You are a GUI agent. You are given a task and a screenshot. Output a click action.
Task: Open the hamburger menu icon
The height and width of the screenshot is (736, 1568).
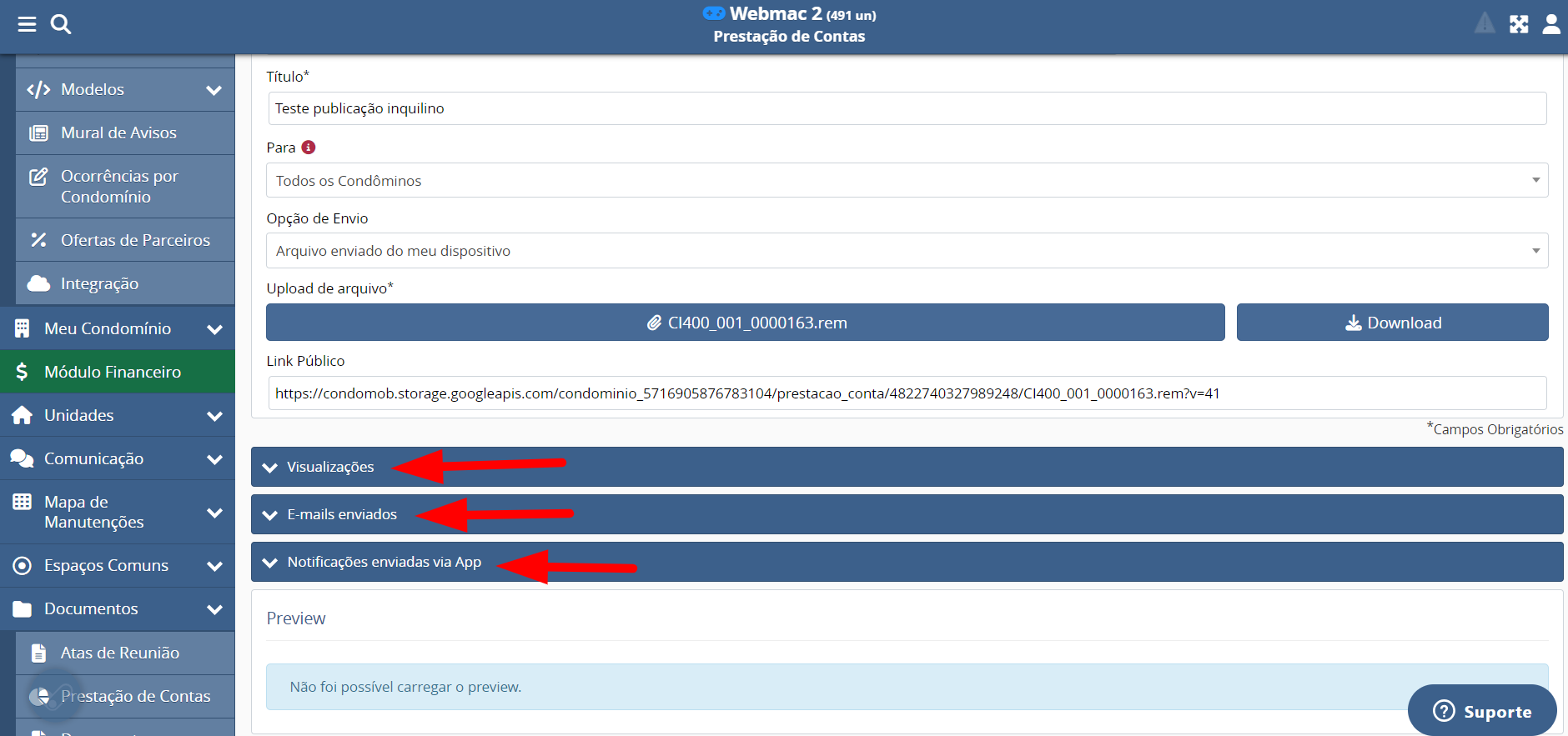click(x=27, y=24)
